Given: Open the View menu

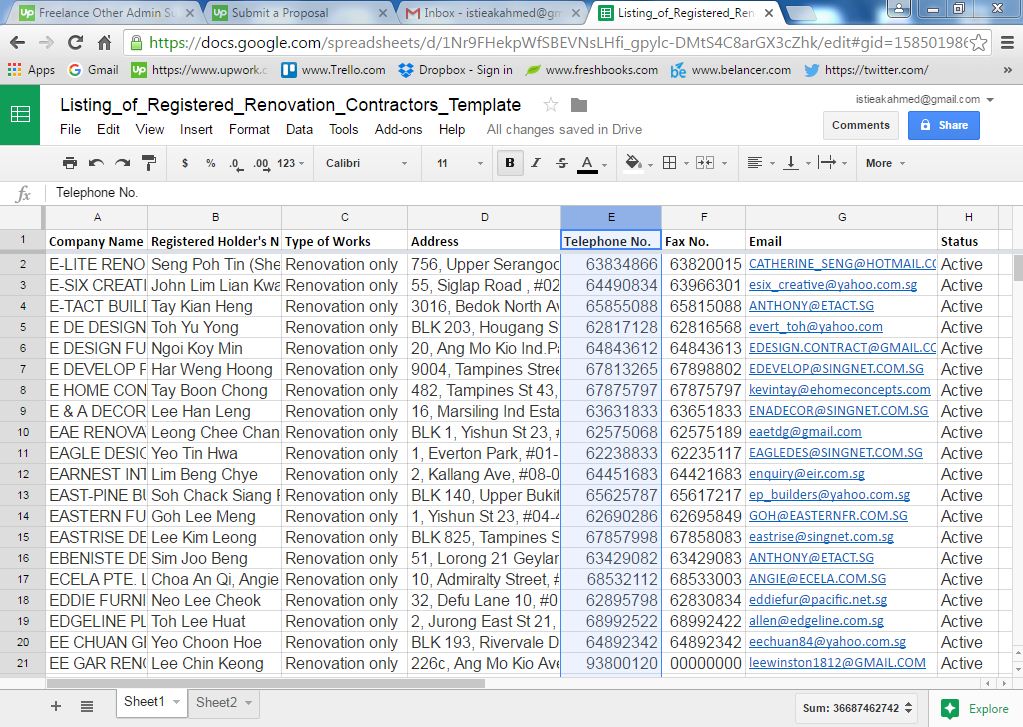Looking at the screenshot, I should coord(149,129).
